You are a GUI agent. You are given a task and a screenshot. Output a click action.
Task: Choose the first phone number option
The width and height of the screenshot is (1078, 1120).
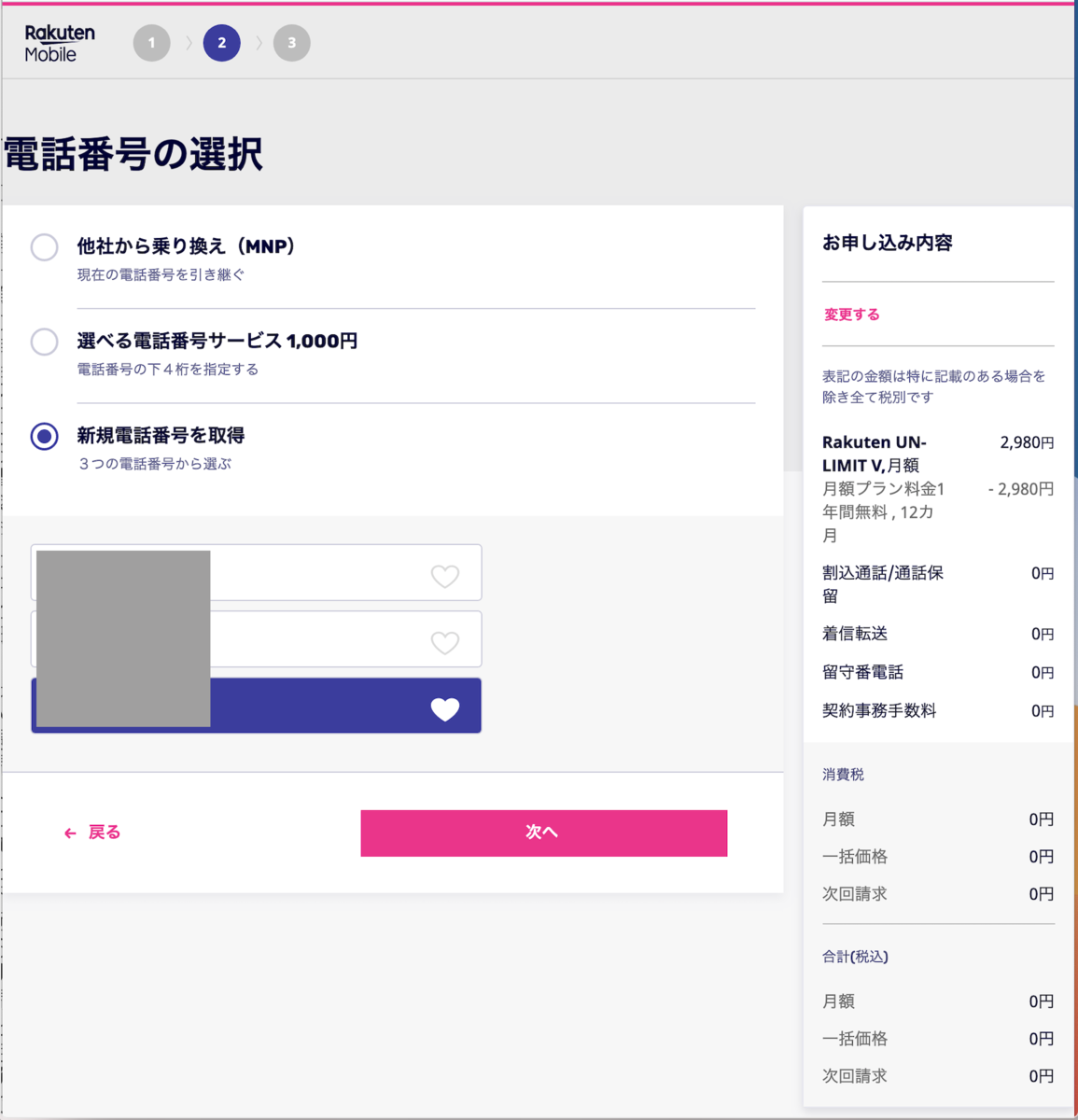click(x=256, y=572)
